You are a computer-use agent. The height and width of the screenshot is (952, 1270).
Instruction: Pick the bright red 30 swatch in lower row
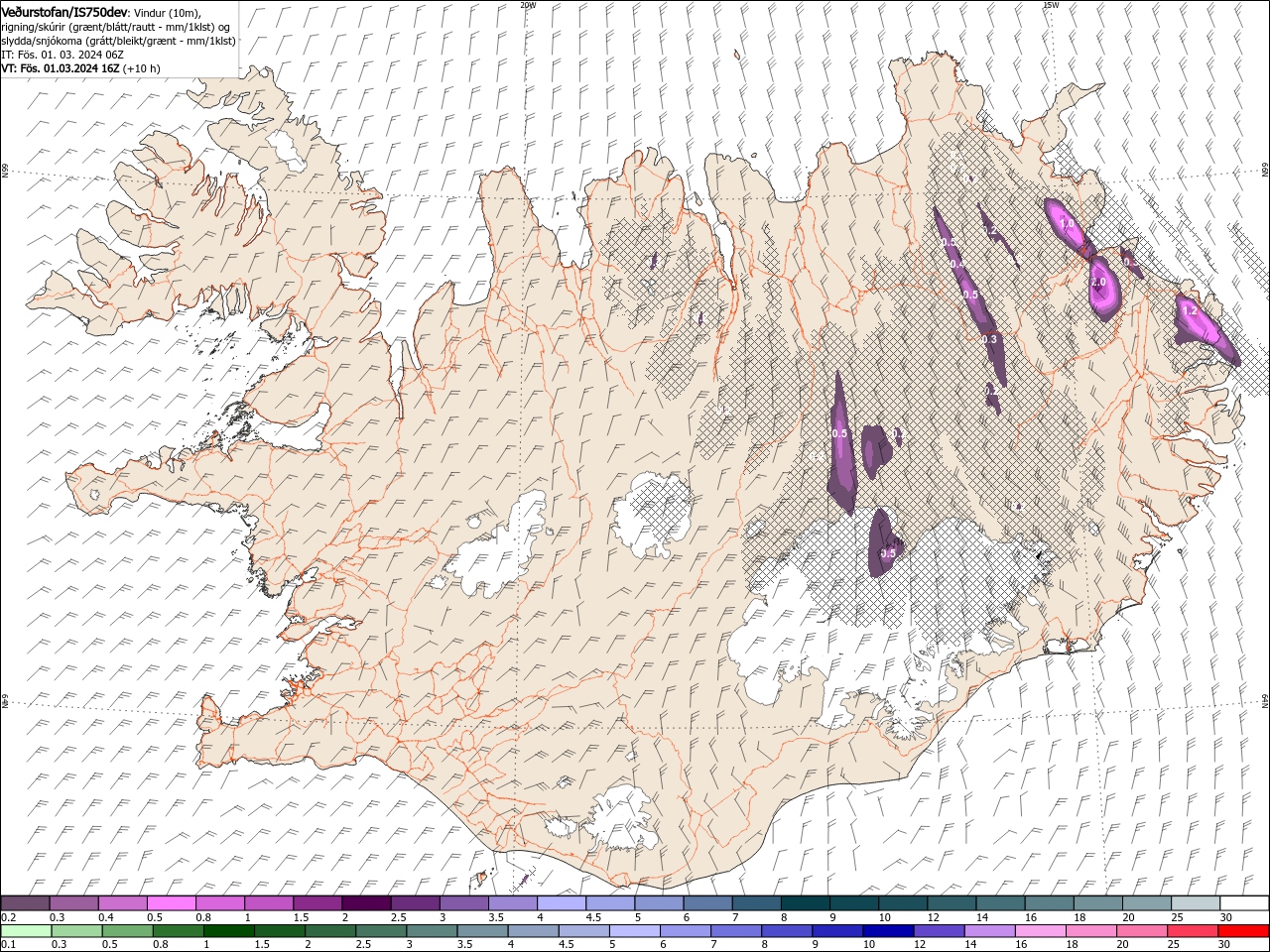[x=1243, y=931]
